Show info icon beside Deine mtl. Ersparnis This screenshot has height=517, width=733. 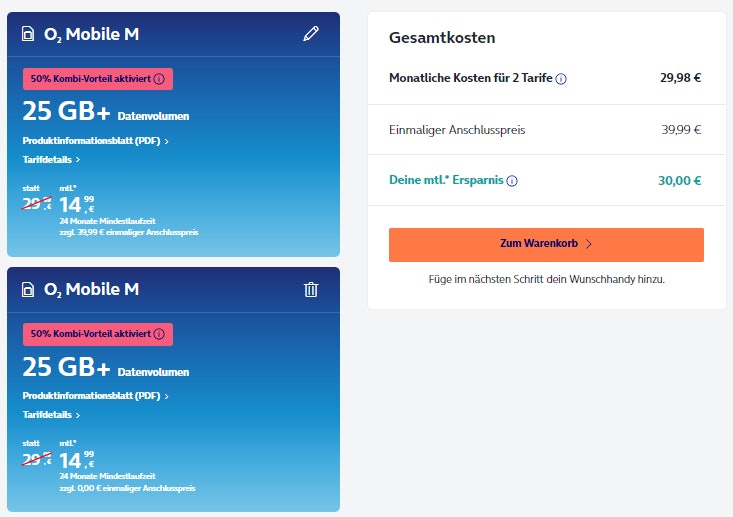click(512, 182)
